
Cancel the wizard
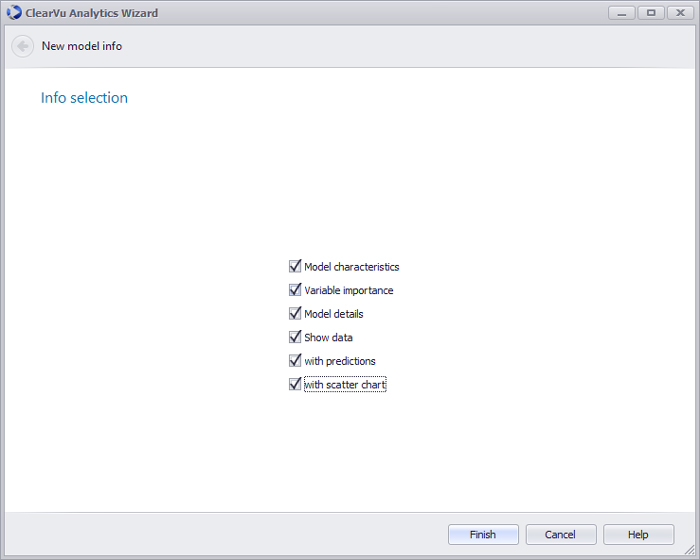tap(561, 535)
